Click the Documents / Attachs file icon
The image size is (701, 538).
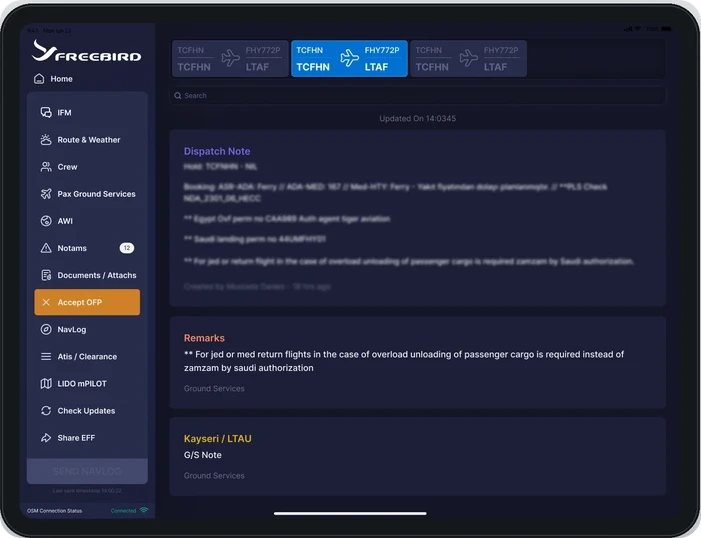coord(46,275)
